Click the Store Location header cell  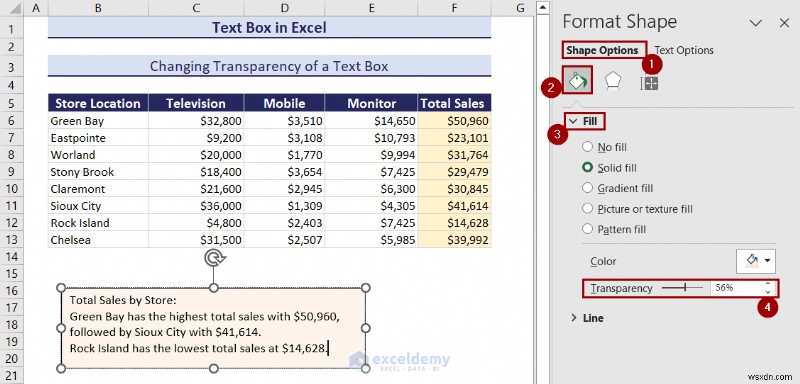(x=98, y=103)
